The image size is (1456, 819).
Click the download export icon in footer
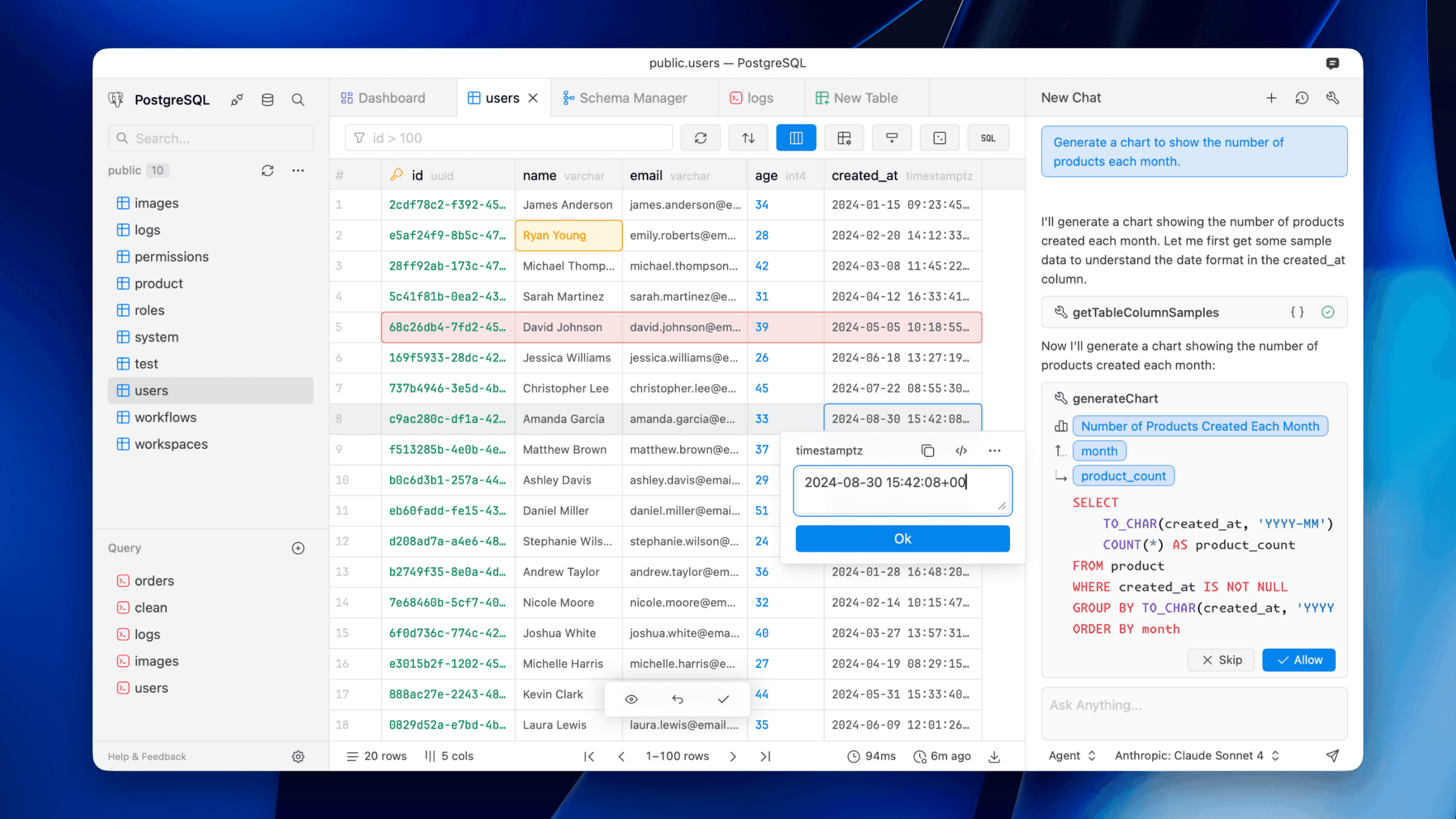(994, 757)
